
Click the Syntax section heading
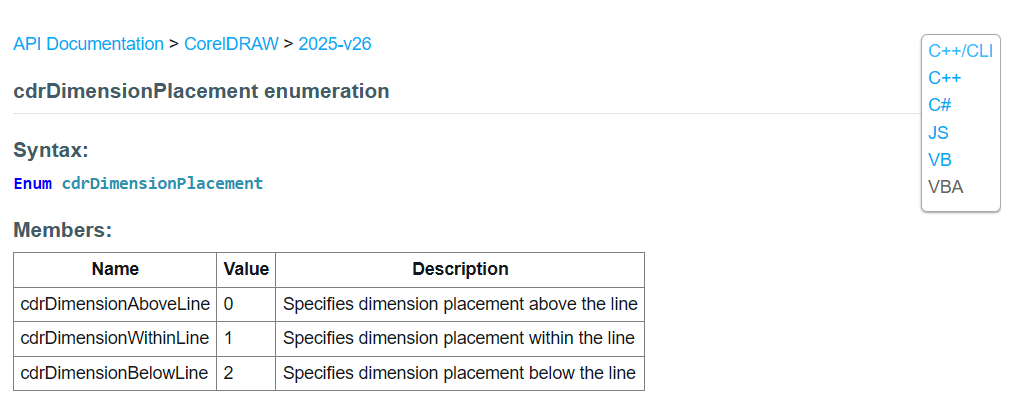coord(51,151)
